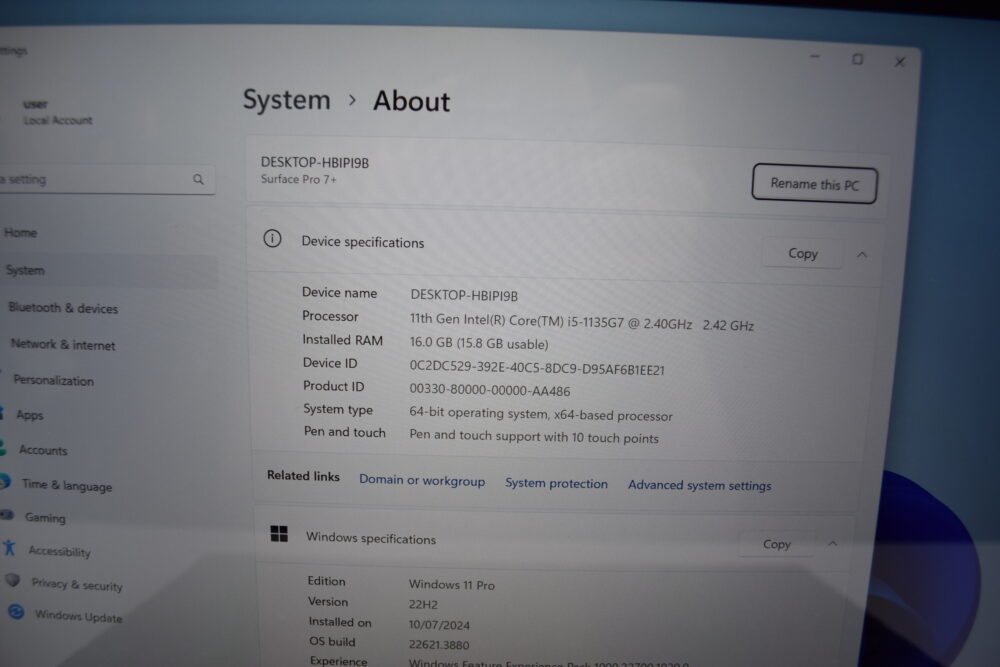Open System protection link
The width and height of the screenshot is (1000, 667).
pos(556,483)
